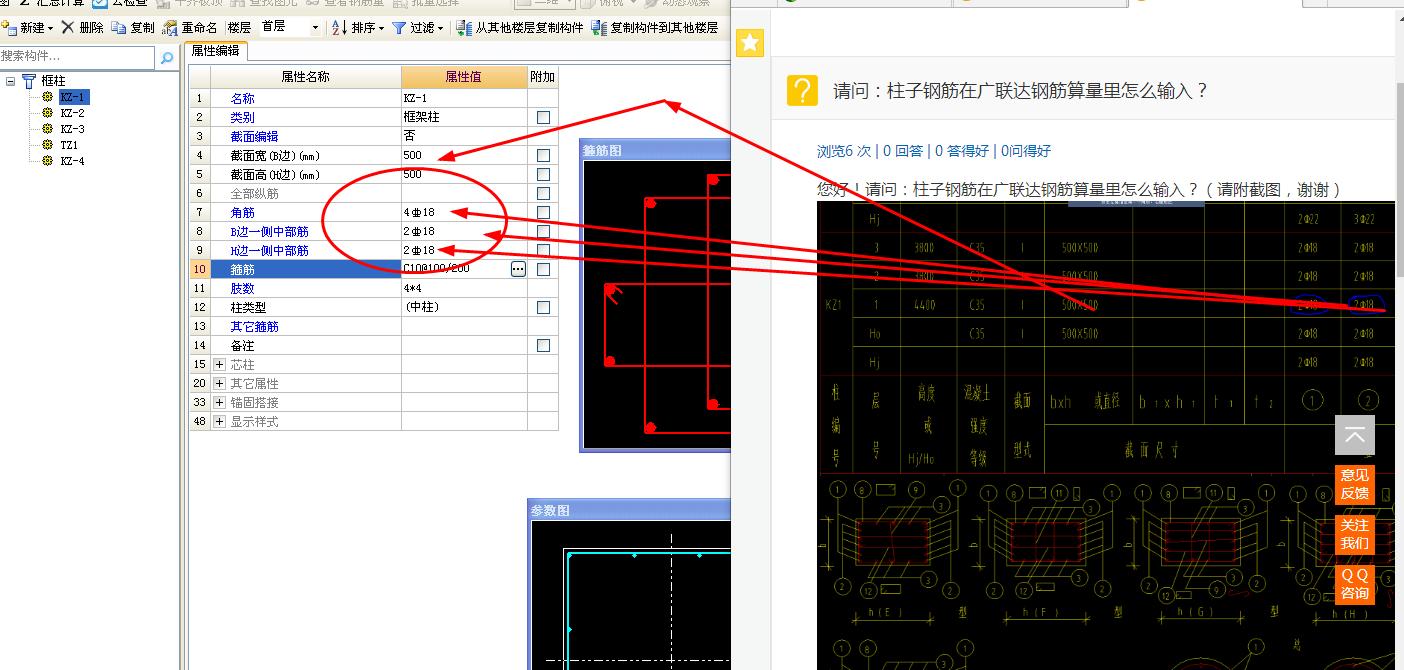Click the gear icon beside KZ-2

(x=47, y=113)
